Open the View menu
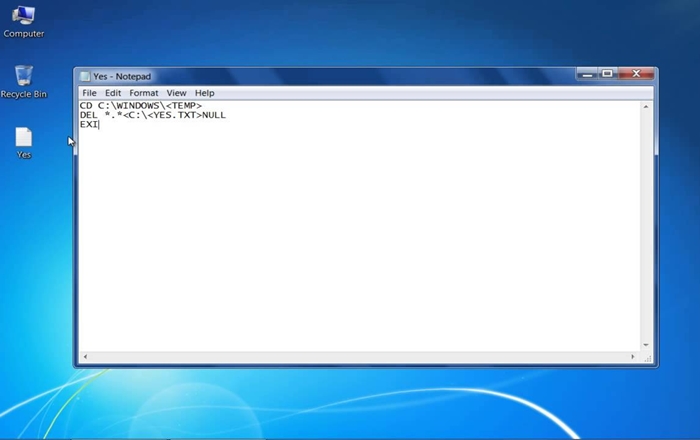 tap(176, 93)
